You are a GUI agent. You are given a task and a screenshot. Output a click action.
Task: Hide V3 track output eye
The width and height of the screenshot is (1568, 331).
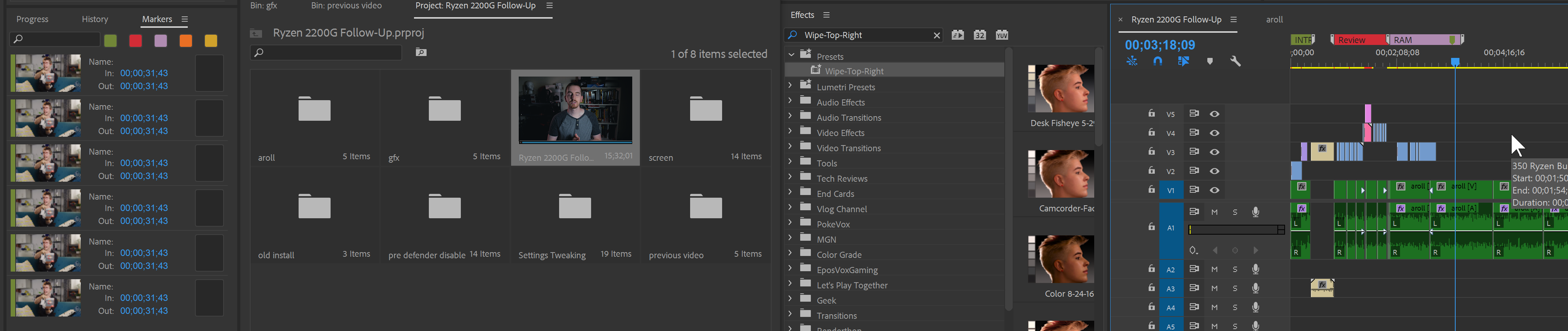(1214, 152)
